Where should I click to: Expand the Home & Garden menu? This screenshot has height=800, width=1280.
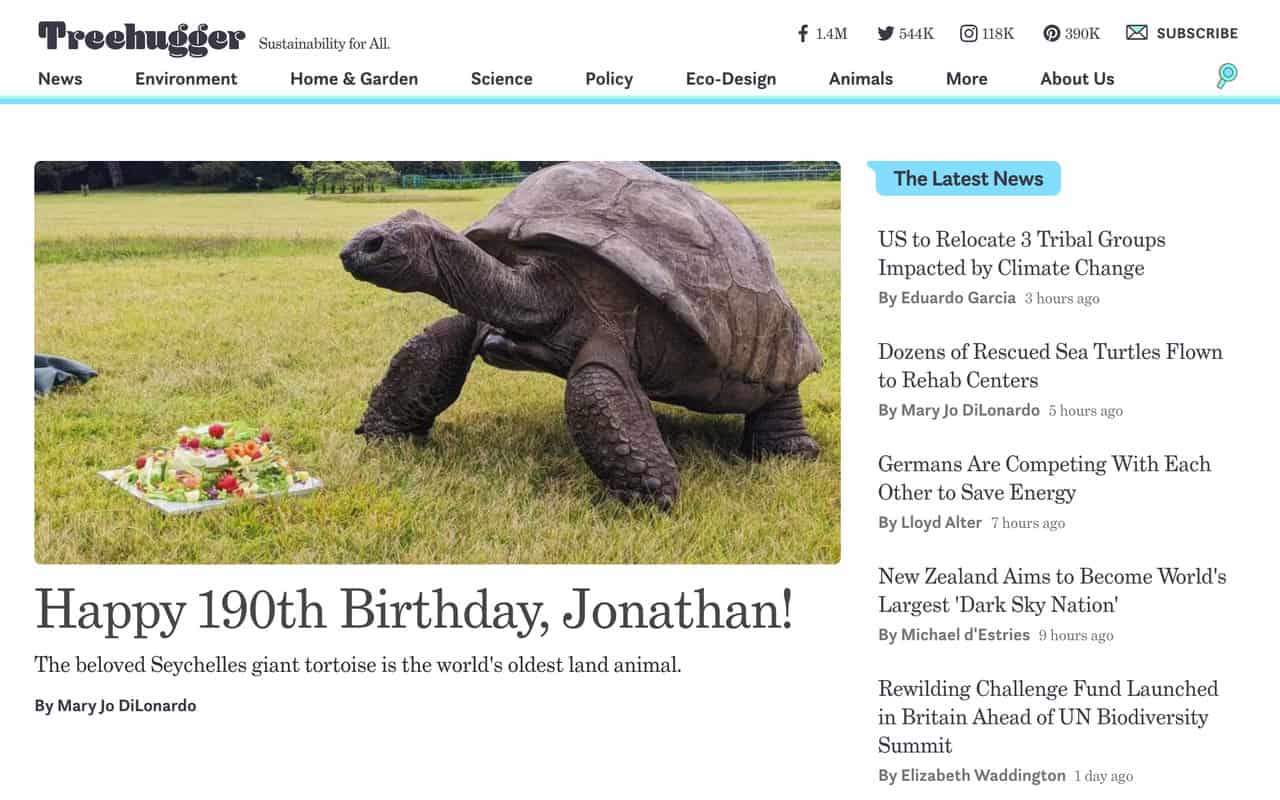(354, 79)
